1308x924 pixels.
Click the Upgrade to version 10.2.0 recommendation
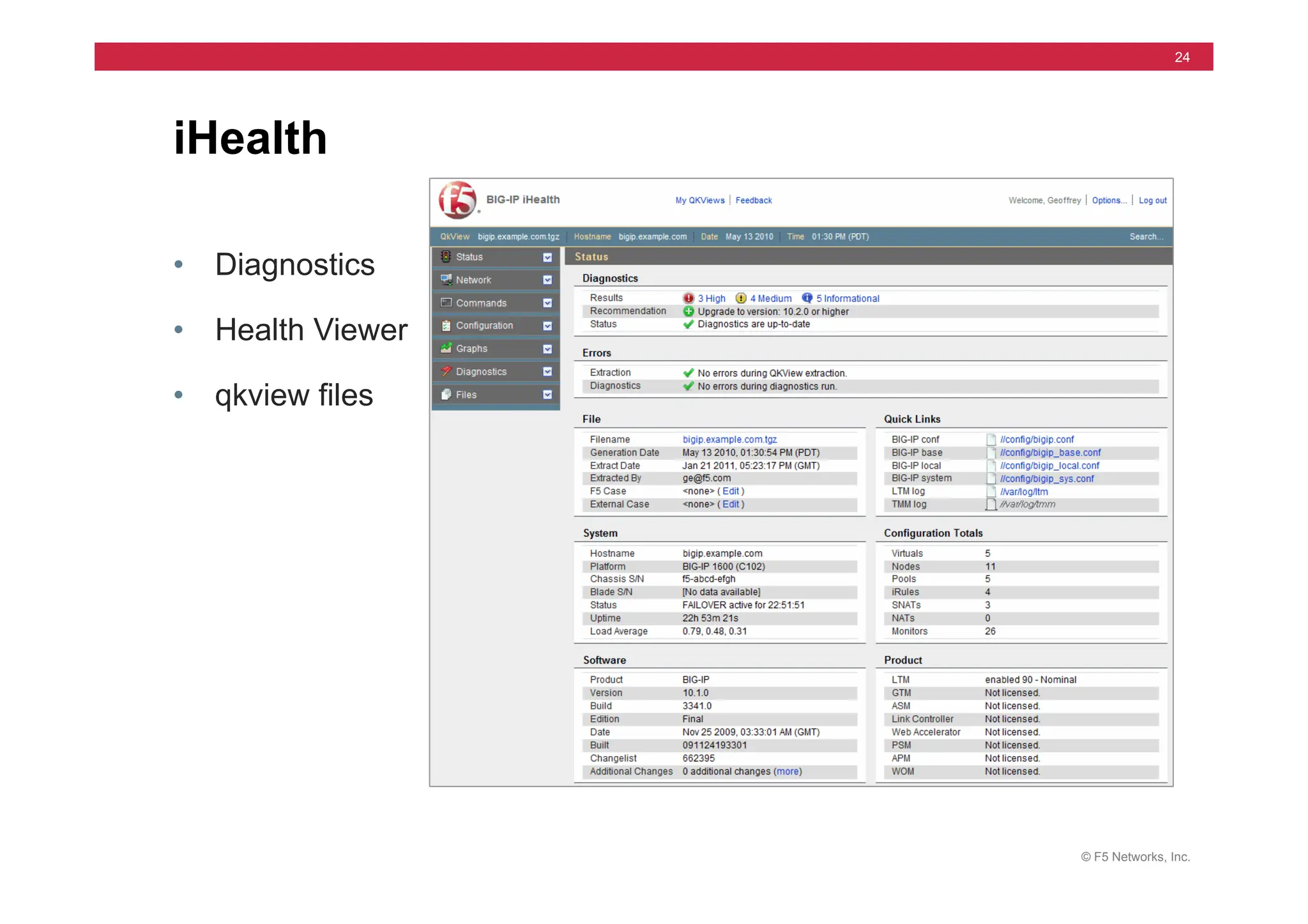tap(773, 312)
